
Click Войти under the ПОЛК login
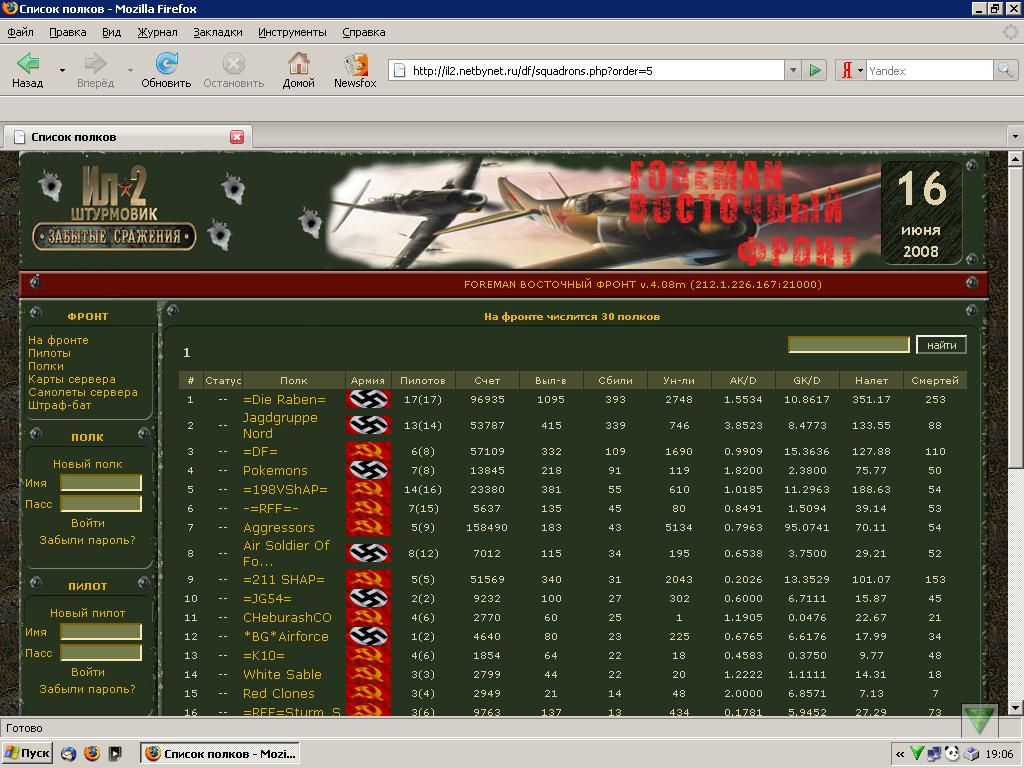88,522
